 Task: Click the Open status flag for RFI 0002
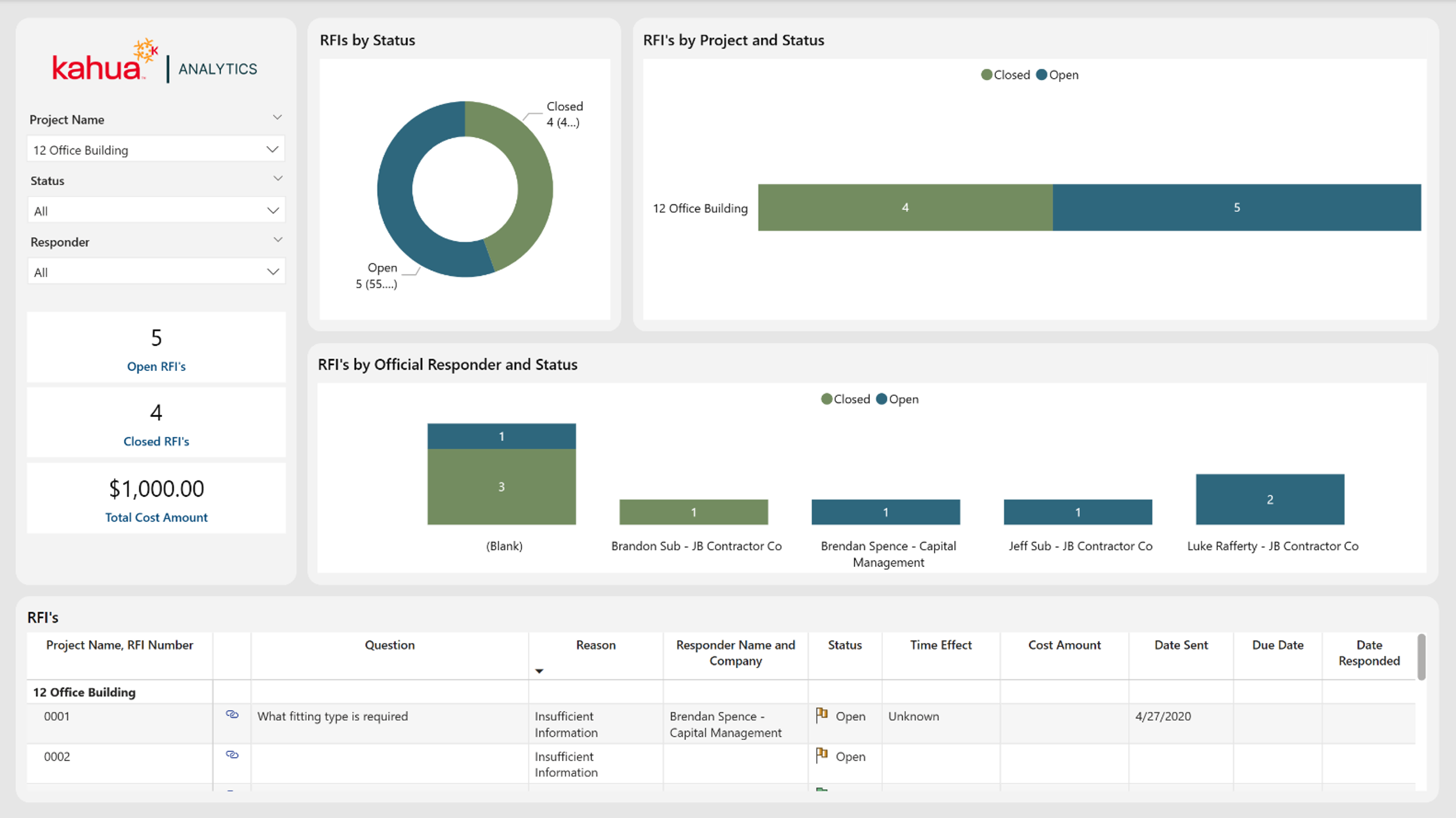(x=822, y=756)
